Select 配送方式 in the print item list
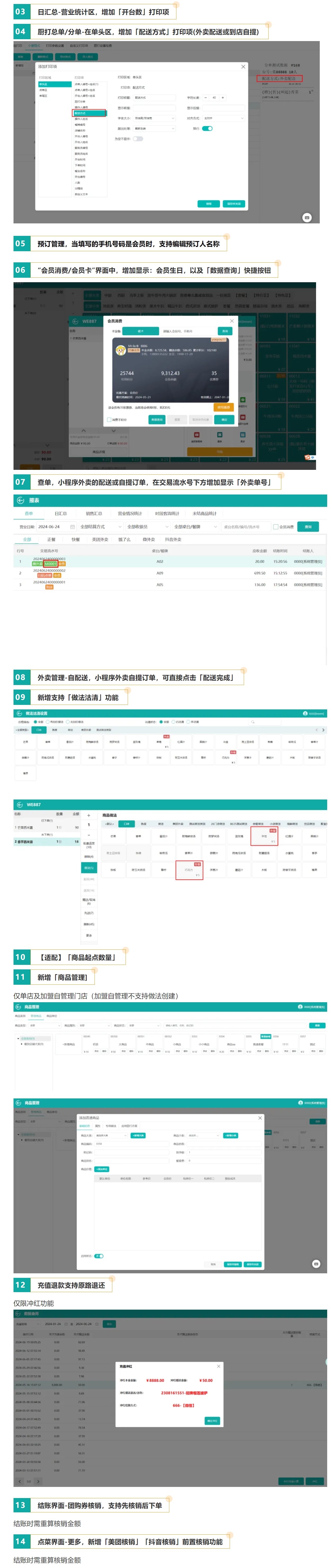The width and height of the screenshot is (333, 1568). point(89,113)
